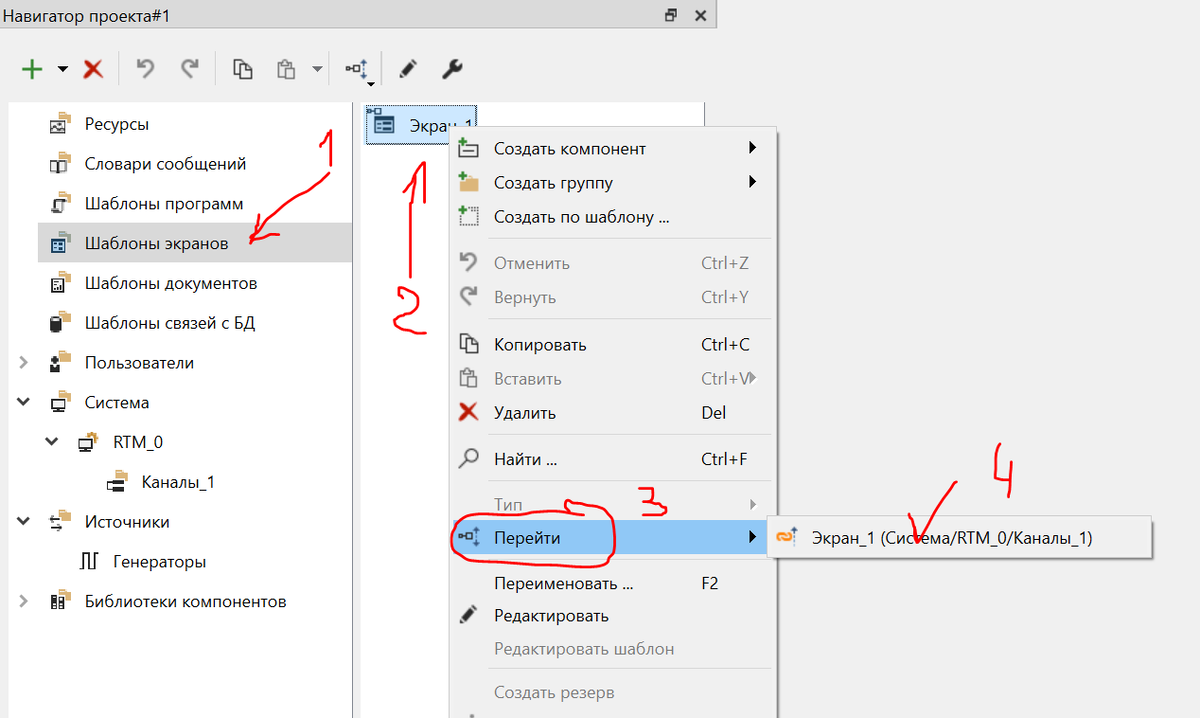The width and height of the screenshot is (1200, 718).
Task: Click the green plus Add button
Action: pos(33,69)
